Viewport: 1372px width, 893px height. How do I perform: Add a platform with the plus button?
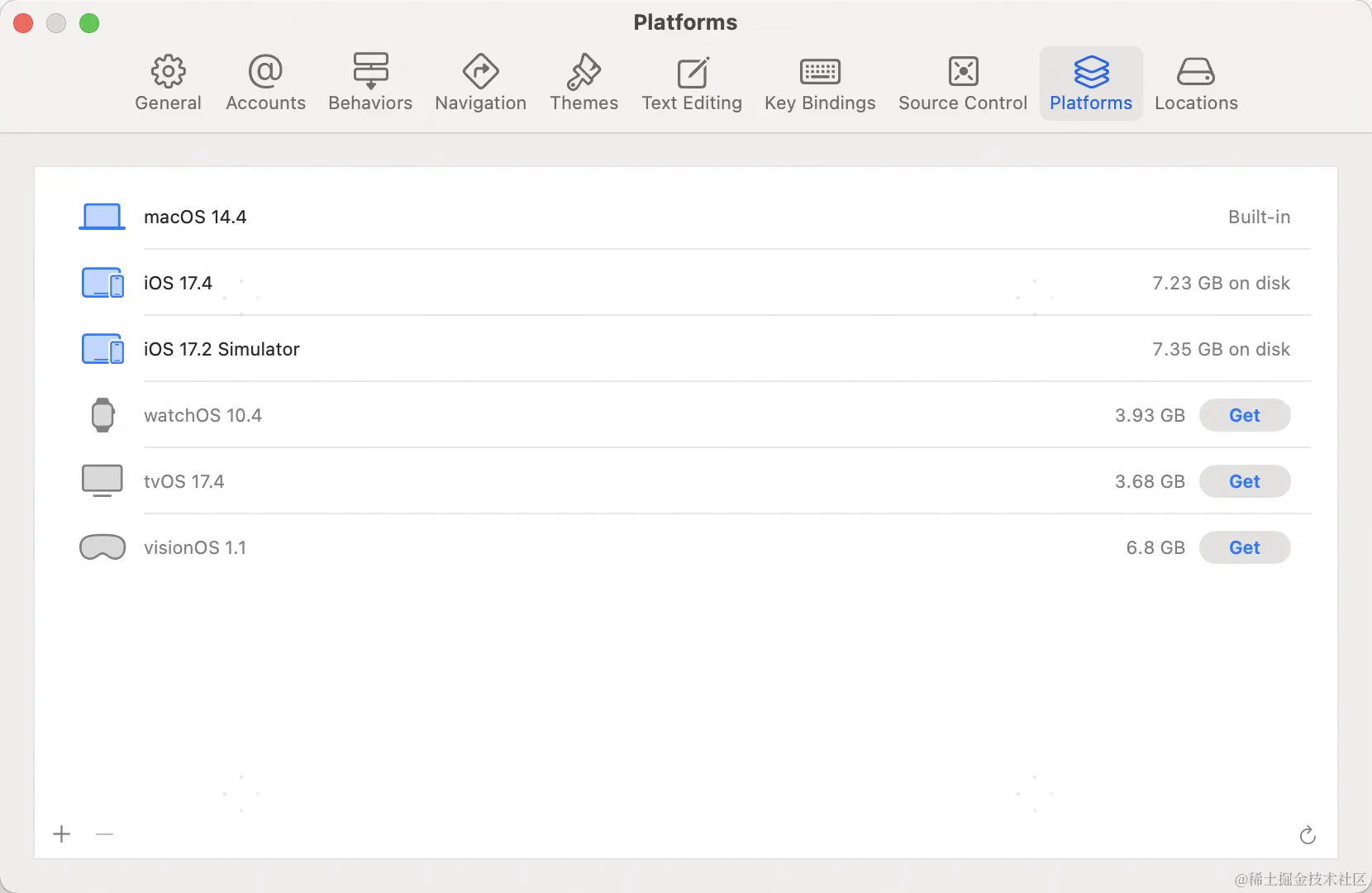pos(62,834)
